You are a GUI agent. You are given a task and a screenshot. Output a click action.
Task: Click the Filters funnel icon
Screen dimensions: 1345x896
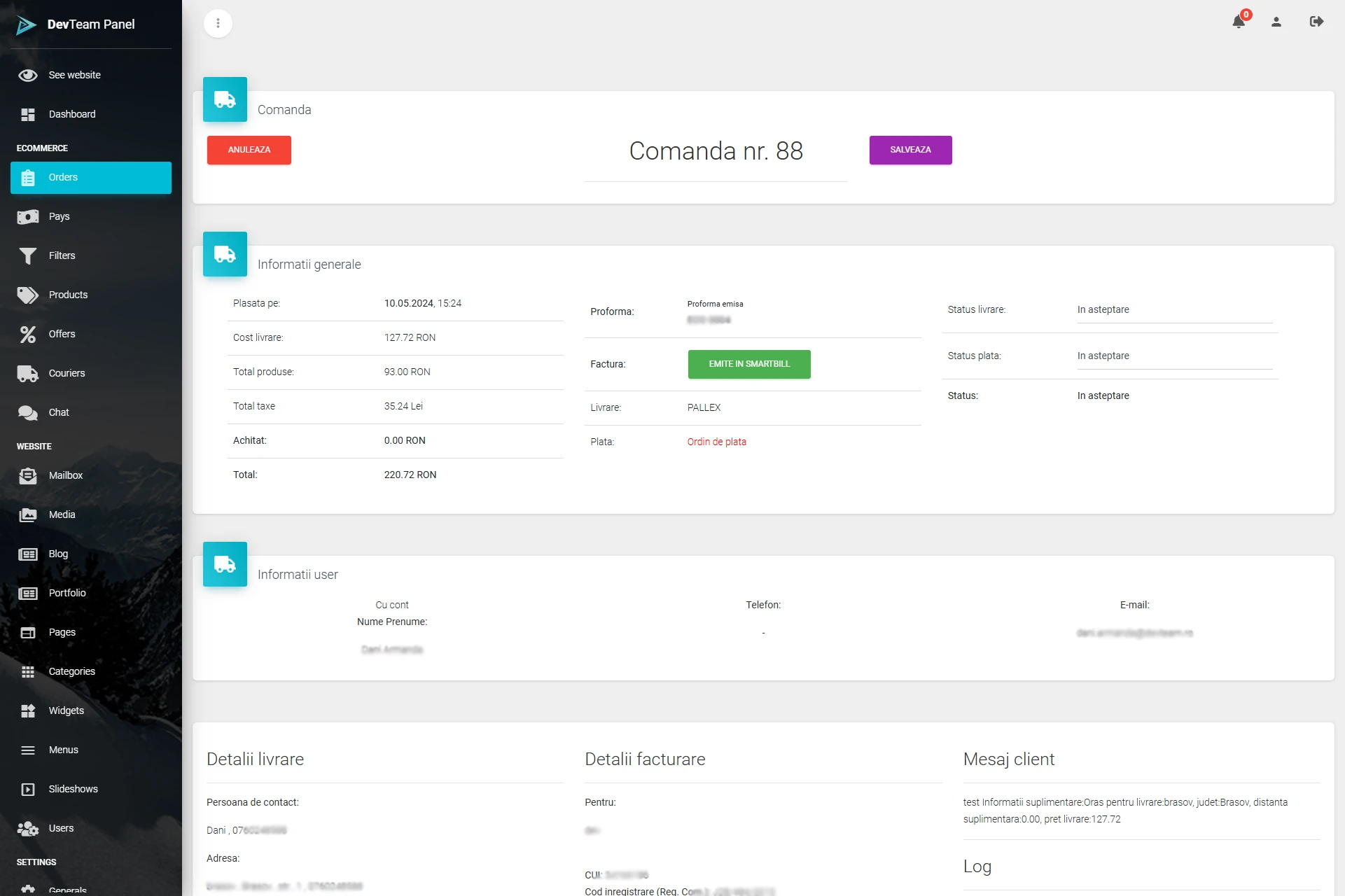click(28, 255)
